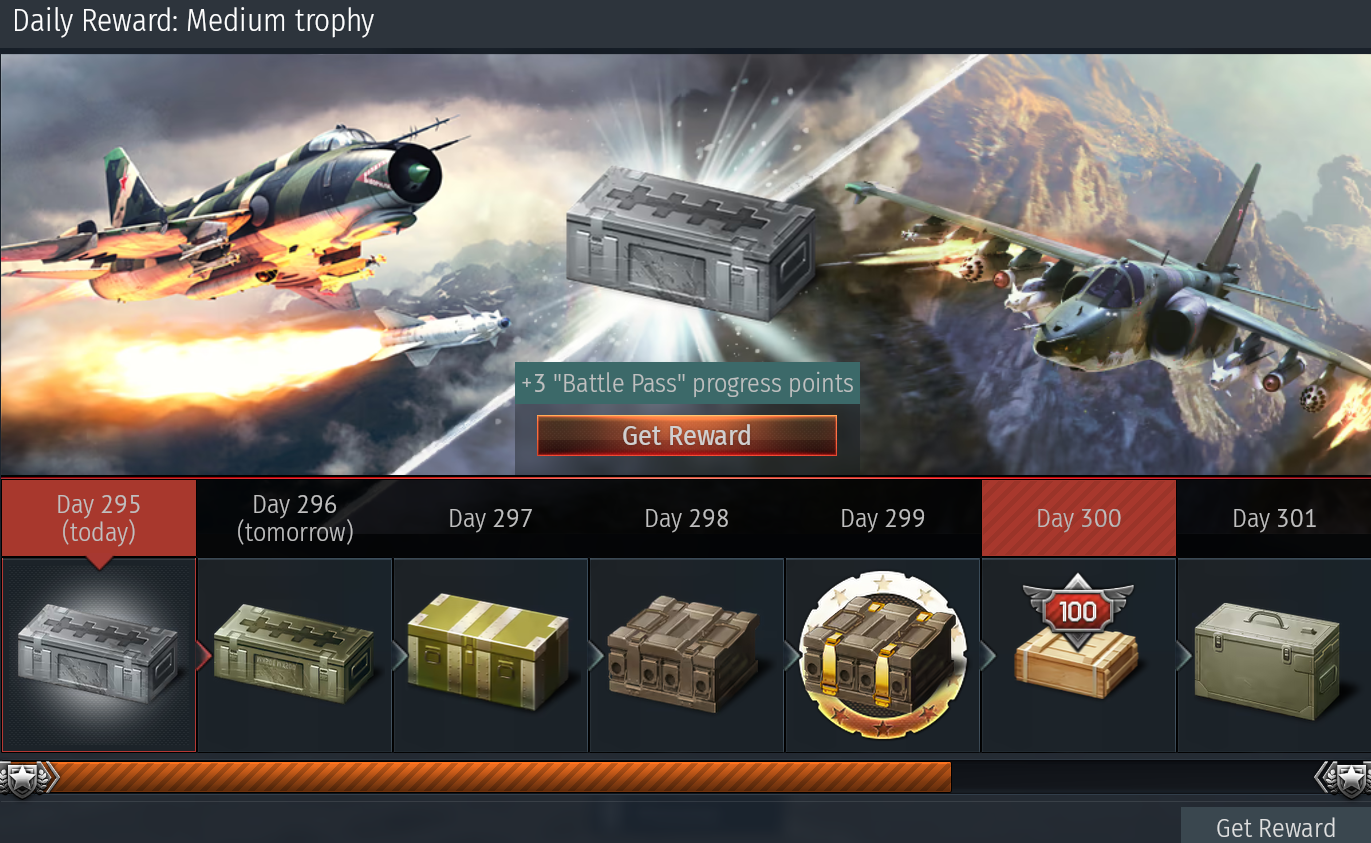Click the yellow-striped crate for Day 297
The height and width of the screenshot is (843, 1371).
(x=489, y=650)
